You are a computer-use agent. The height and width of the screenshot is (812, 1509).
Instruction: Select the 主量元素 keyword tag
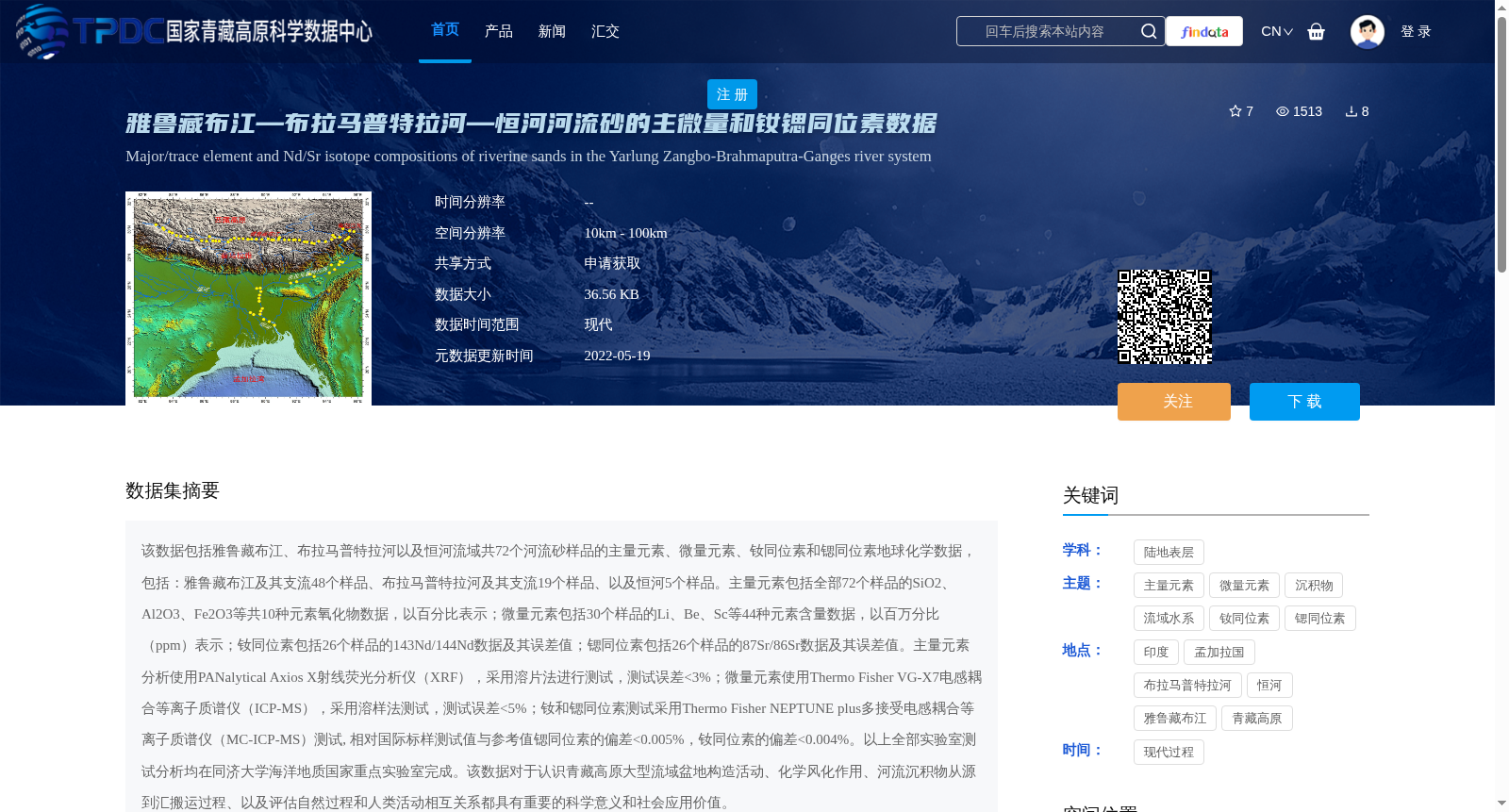pos(1169,586)
